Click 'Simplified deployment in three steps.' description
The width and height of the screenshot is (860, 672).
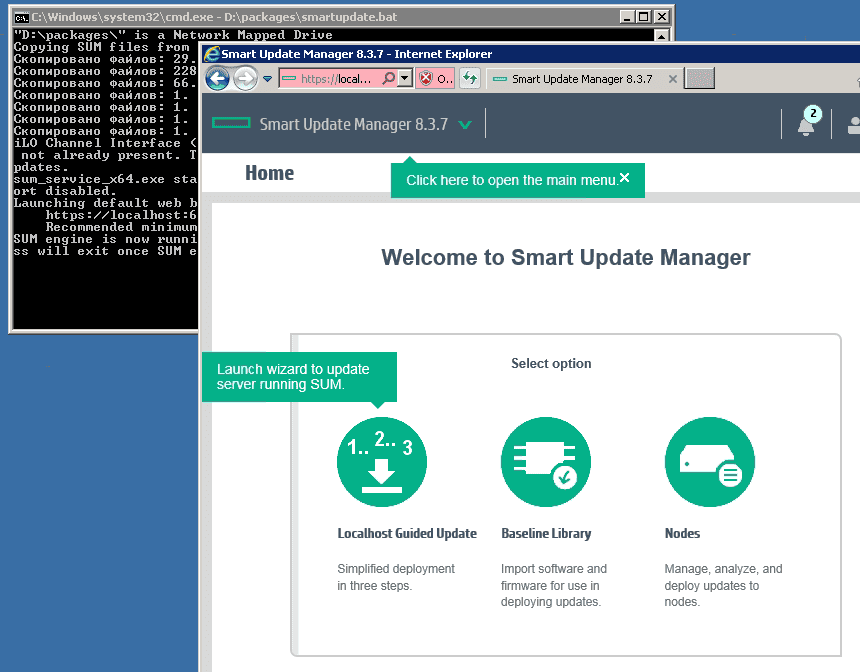pos(396,577)
